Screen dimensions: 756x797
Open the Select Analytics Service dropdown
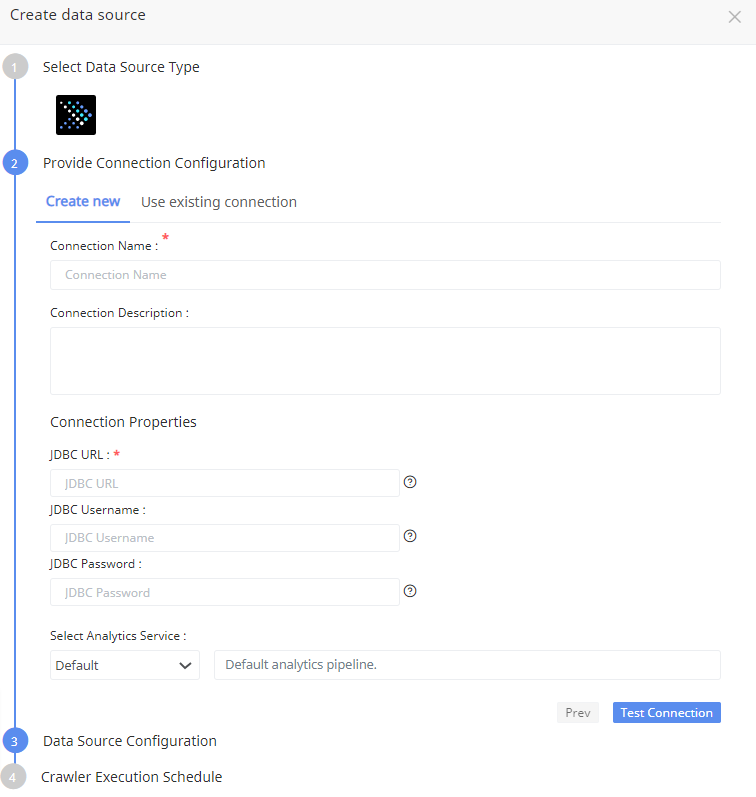tap(124, 665)
